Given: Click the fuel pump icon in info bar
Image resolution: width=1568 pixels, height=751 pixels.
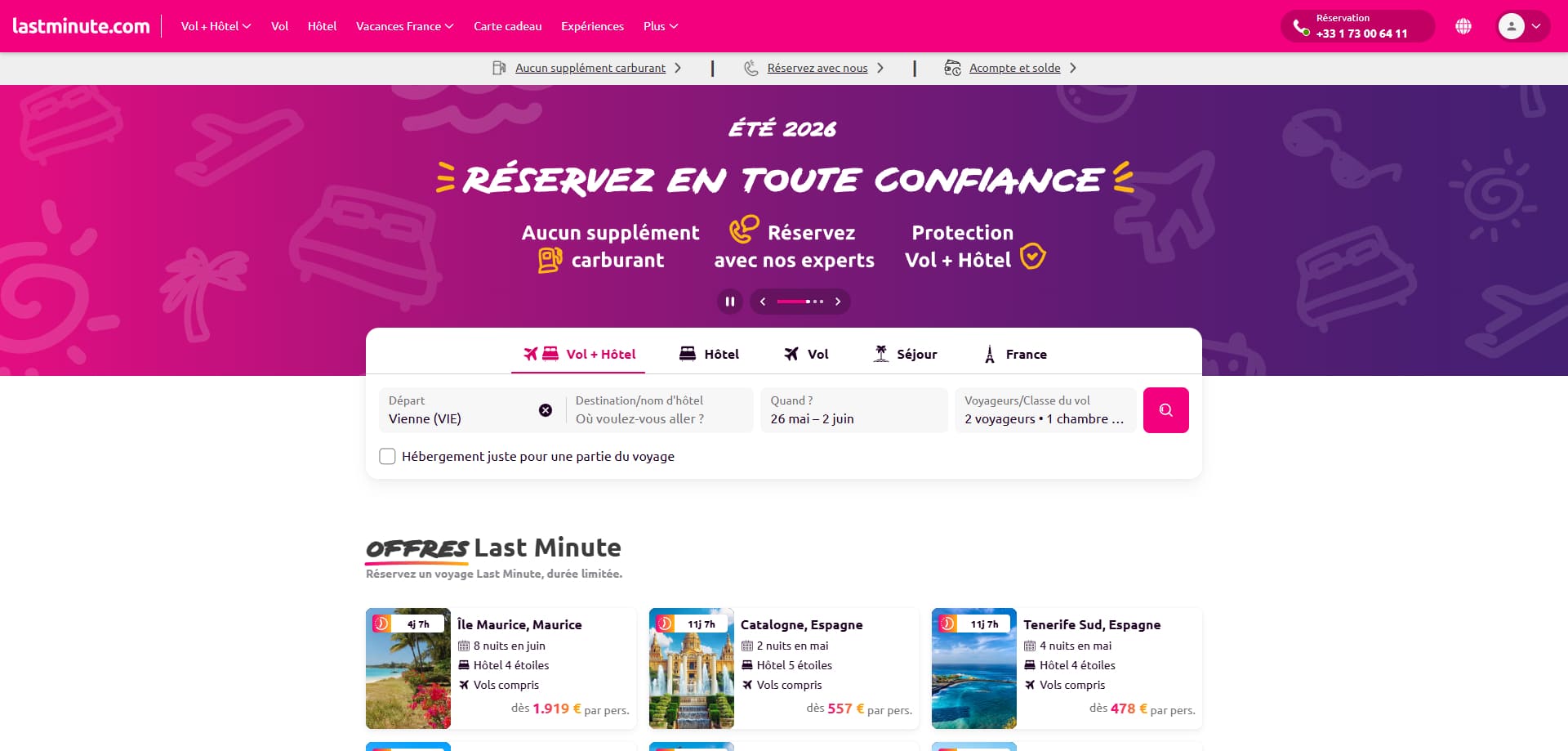Looking at the screenshot, I should tap(499, 68).
